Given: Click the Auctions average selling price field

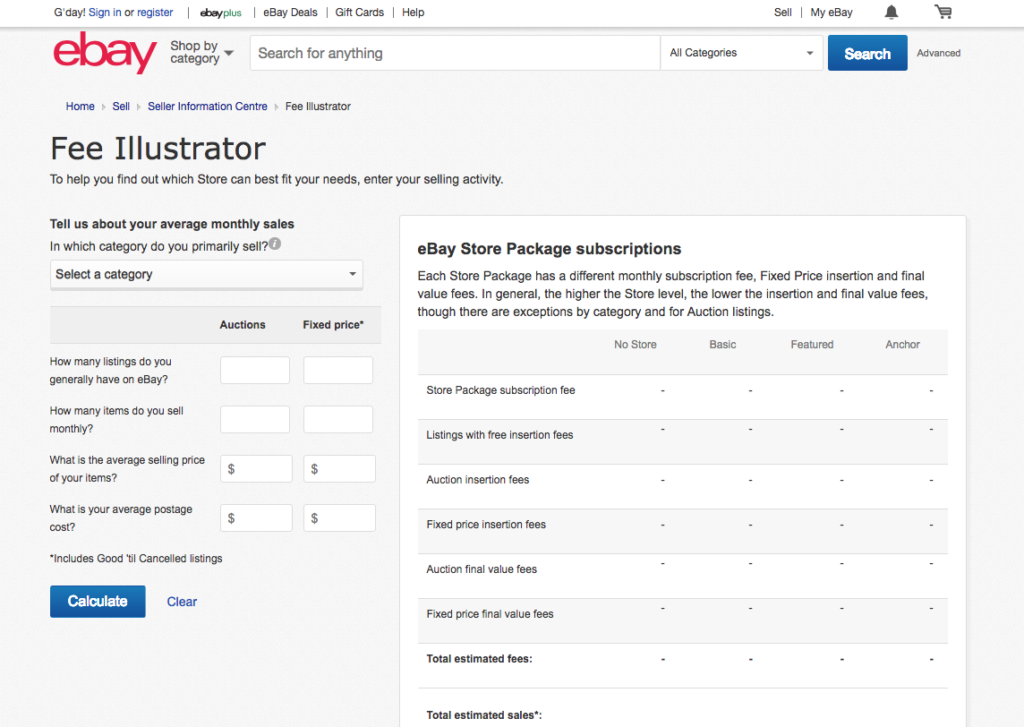Looking at the screenshot, I should (256, 469).
